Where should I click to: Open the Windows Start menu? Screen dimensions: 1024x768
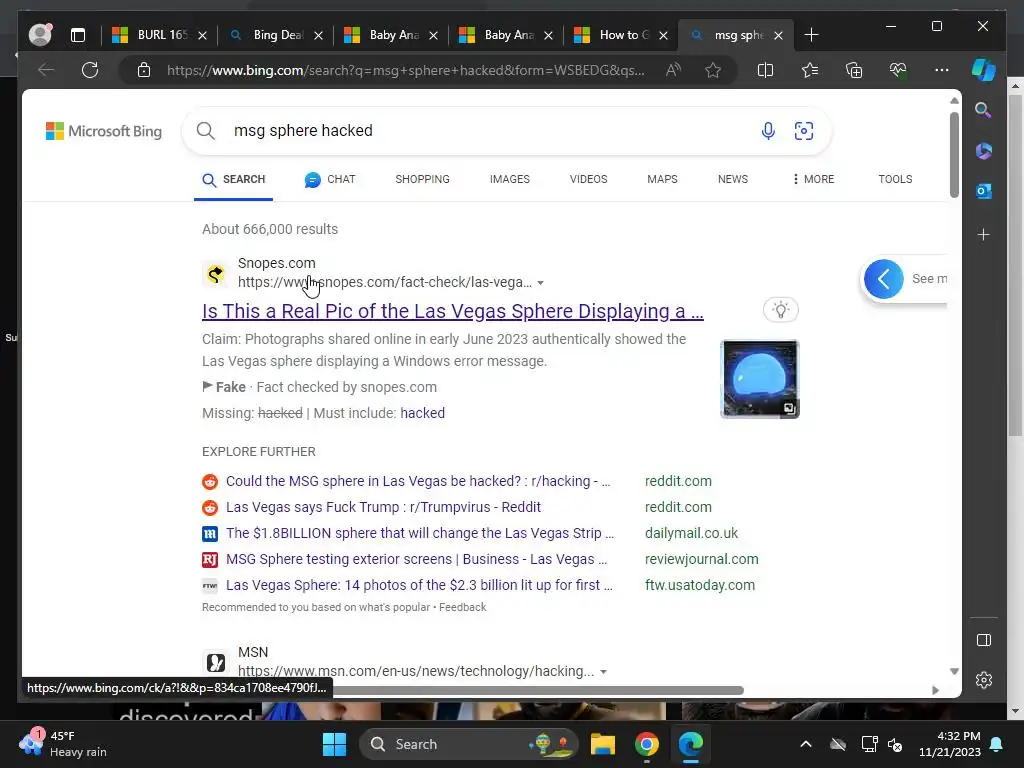335,744
